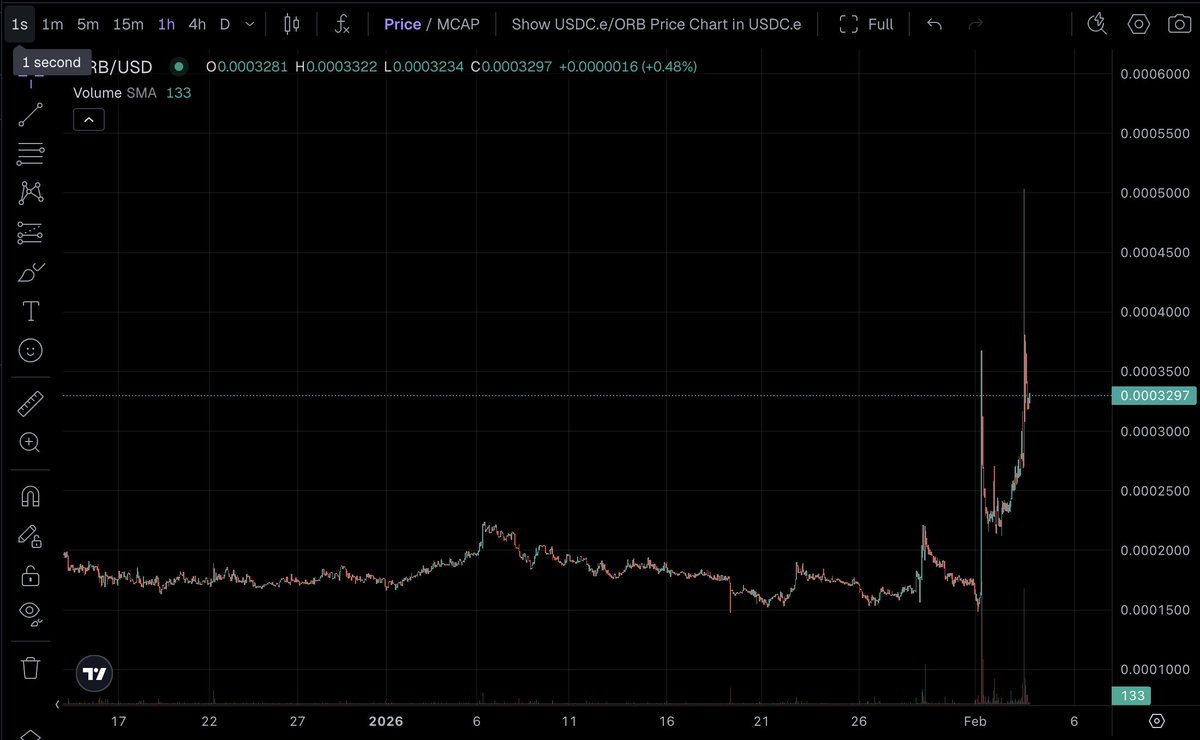
Task: Open the emoji icons tool
Action: (31, 351)
